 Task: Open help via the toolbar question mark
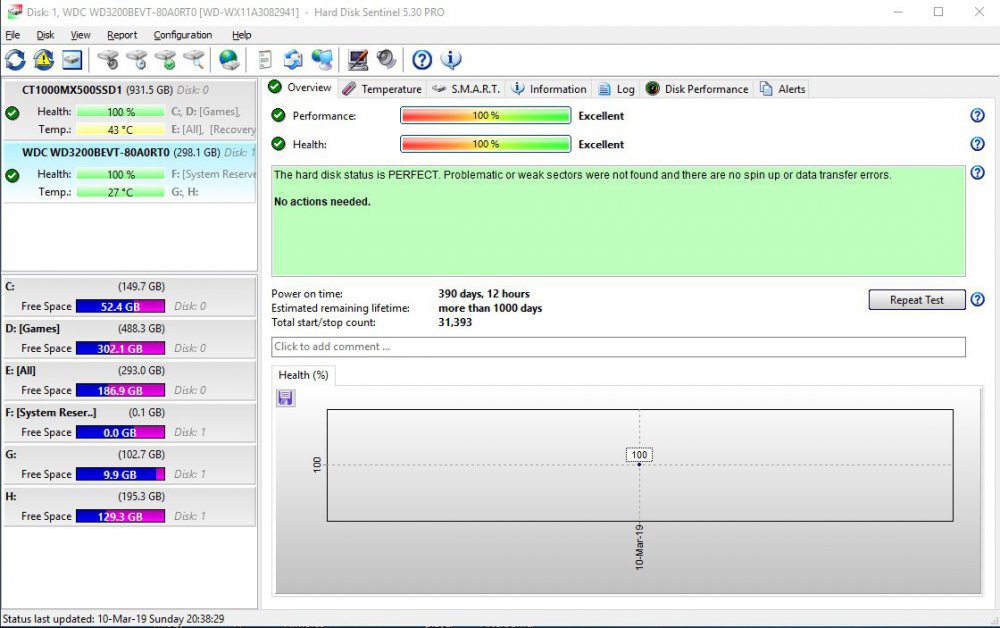pyautogui.click(x=422, y=60)
